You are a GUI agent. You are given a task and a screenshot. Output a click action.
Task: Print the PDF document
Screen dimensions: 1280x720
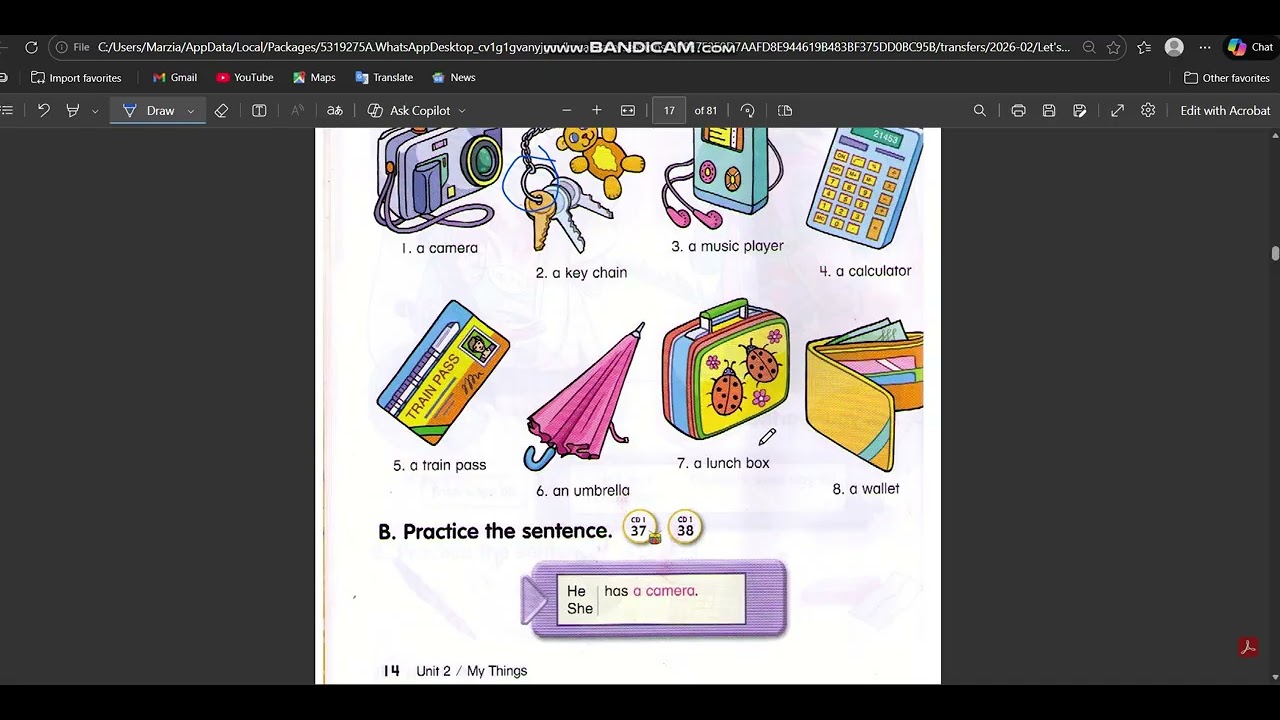click(x=1018, y=110)
